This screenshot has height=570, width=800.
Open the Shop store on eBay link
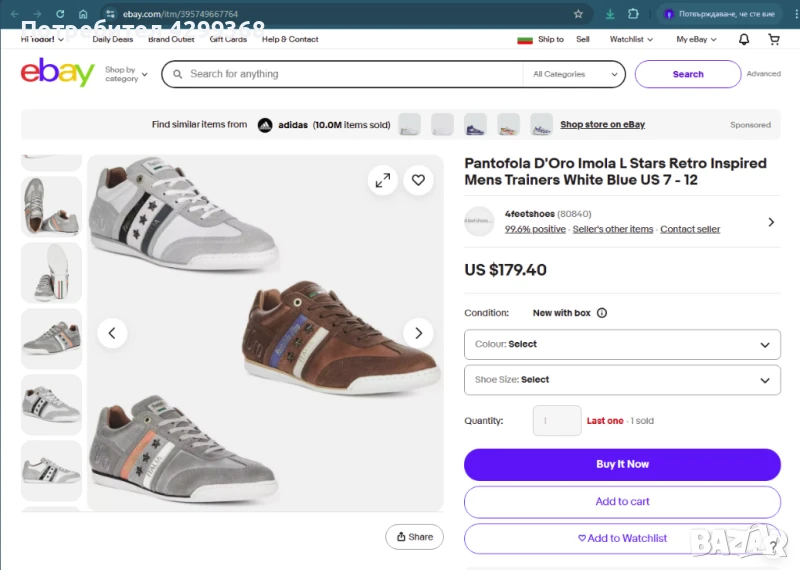[602, 125]
